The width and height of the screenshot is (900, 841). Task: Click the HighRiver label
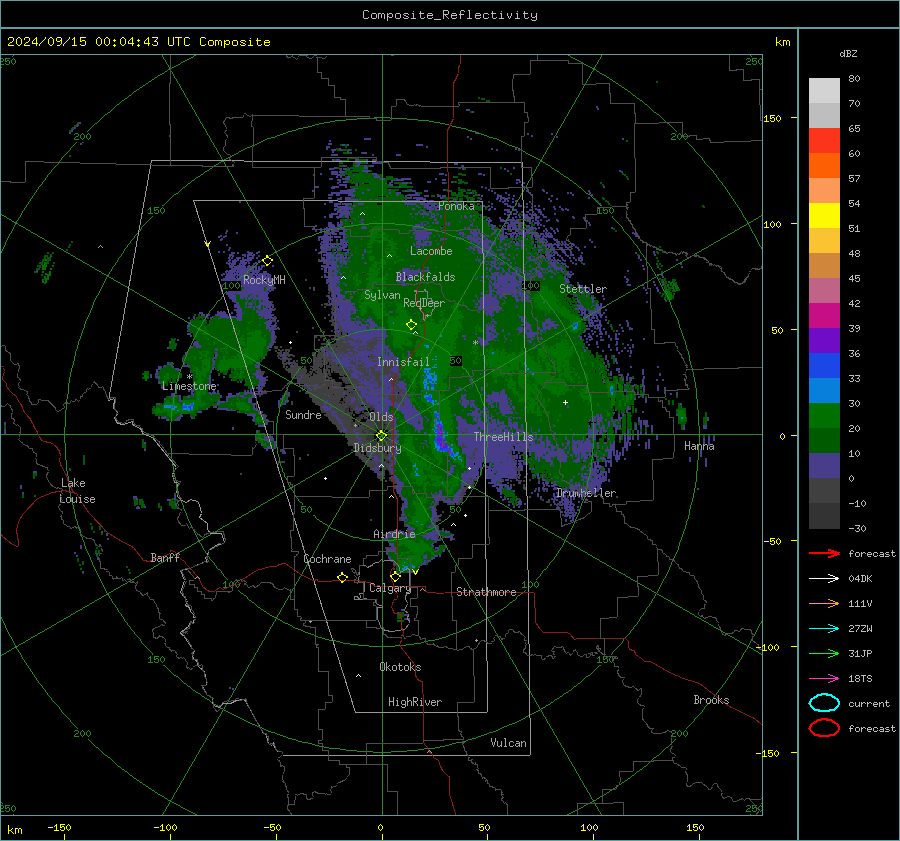tap(415, 702)
